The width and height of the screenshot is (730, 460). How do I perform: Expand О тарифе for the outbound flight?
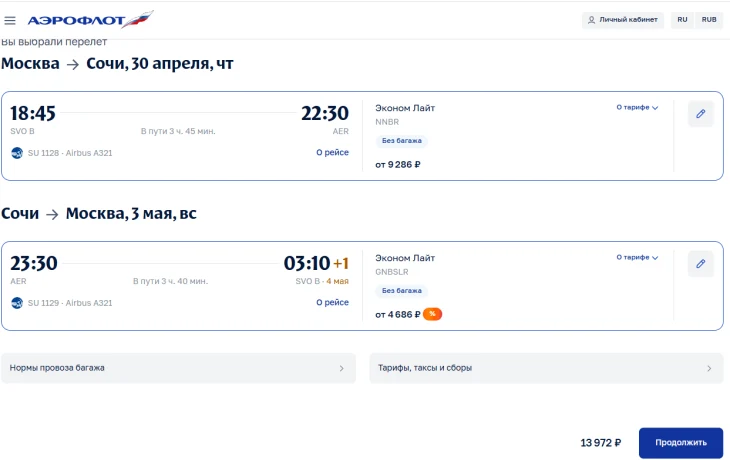(x=637, y=107)
